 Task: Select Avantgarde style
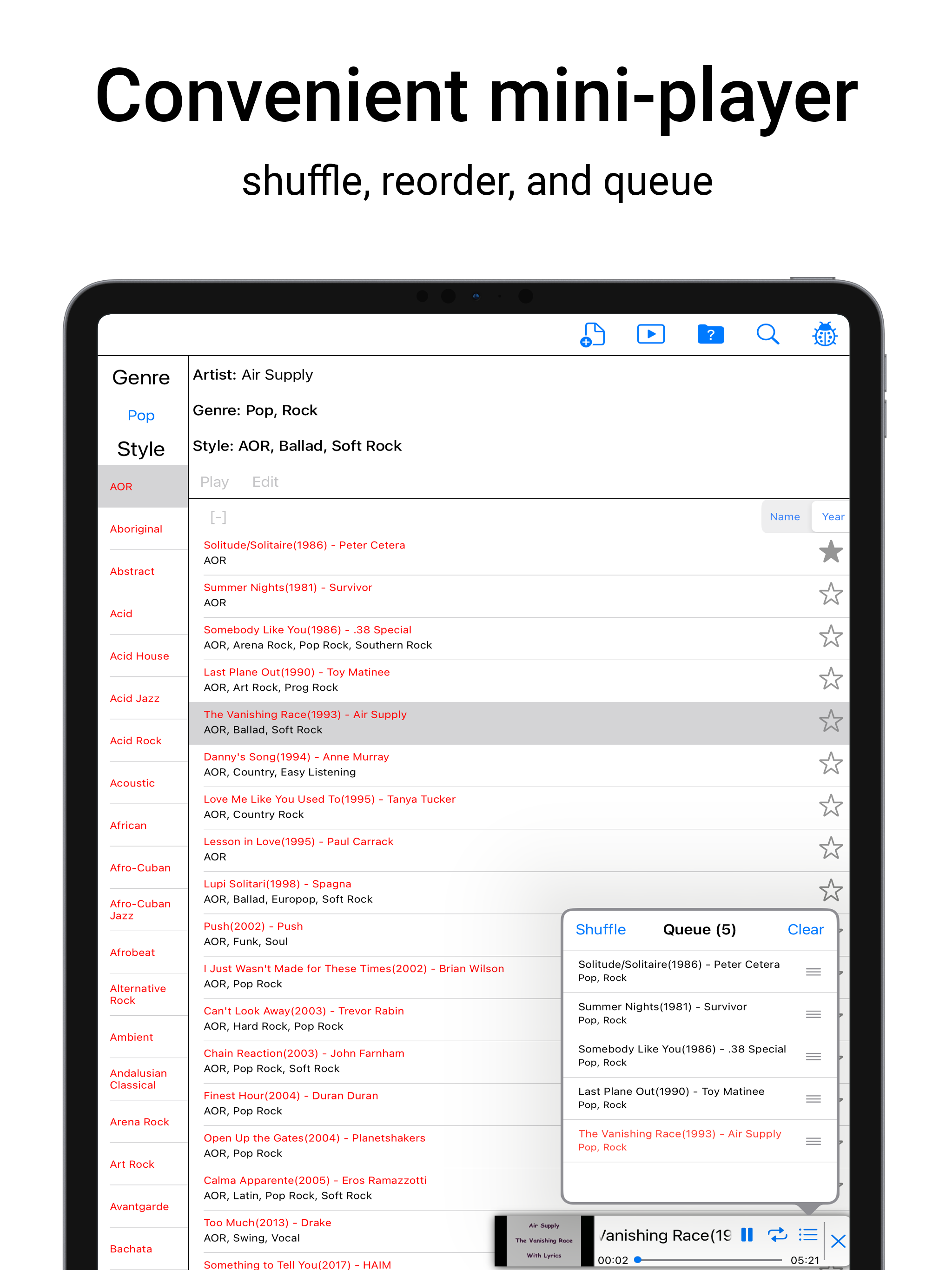(143, 1206)
